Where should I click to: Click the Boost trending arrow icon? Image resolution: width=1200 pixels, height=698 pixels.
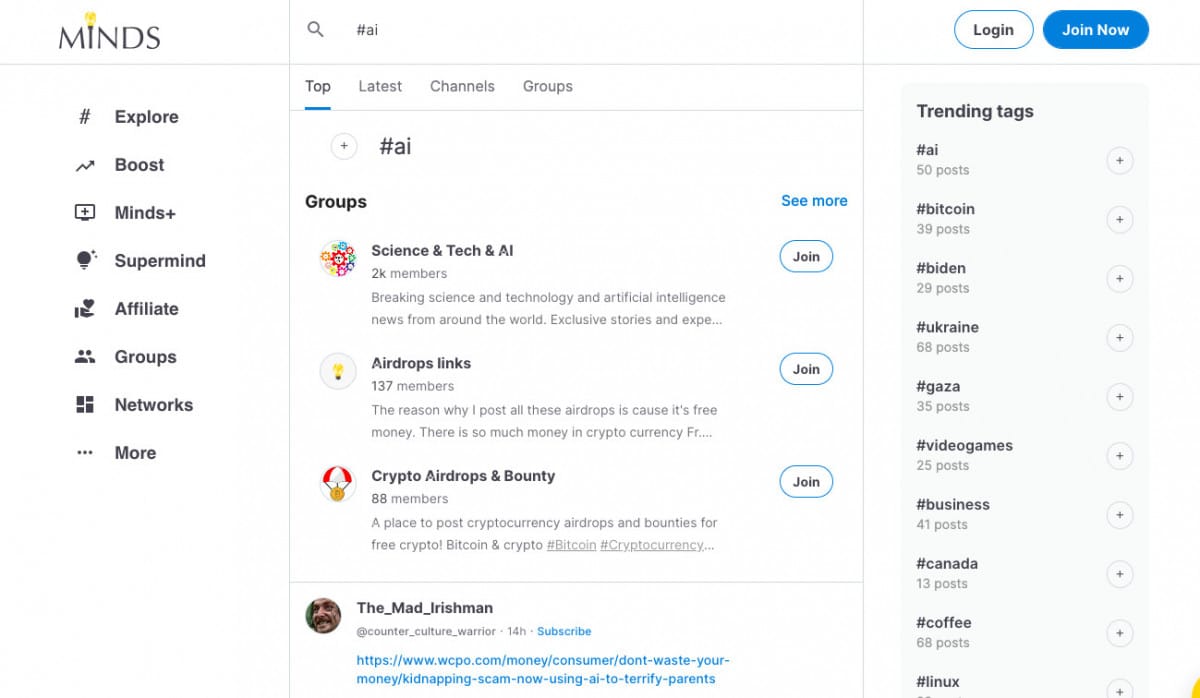(85, 165)
